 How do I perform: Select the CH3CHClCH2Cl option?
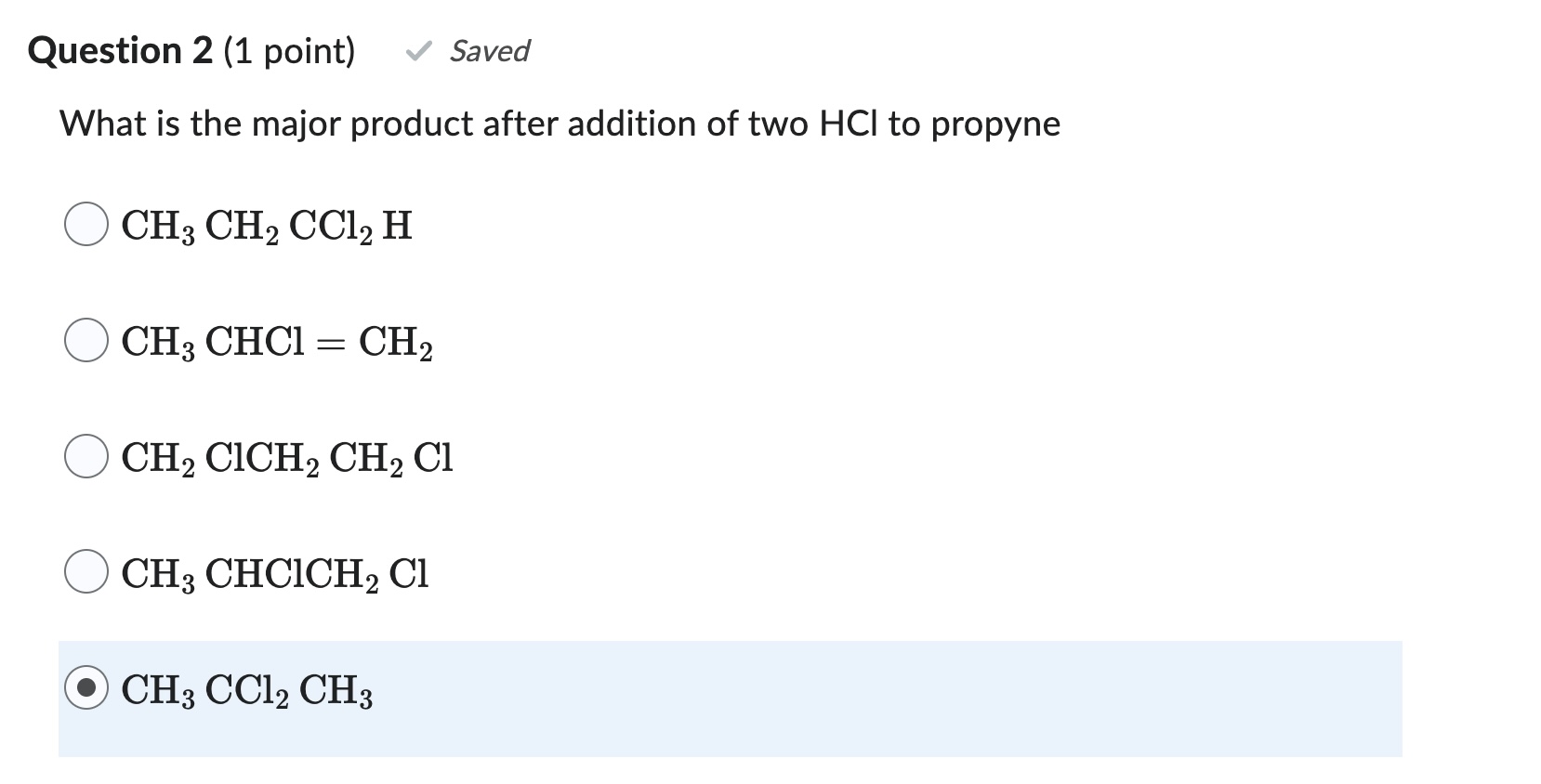coord(86,571)
